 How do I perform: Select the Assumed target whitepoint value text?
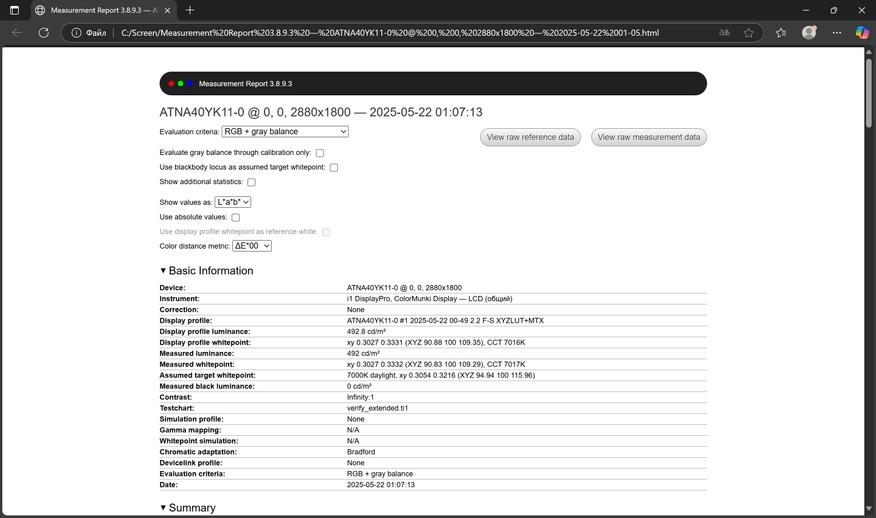[441, 376]
